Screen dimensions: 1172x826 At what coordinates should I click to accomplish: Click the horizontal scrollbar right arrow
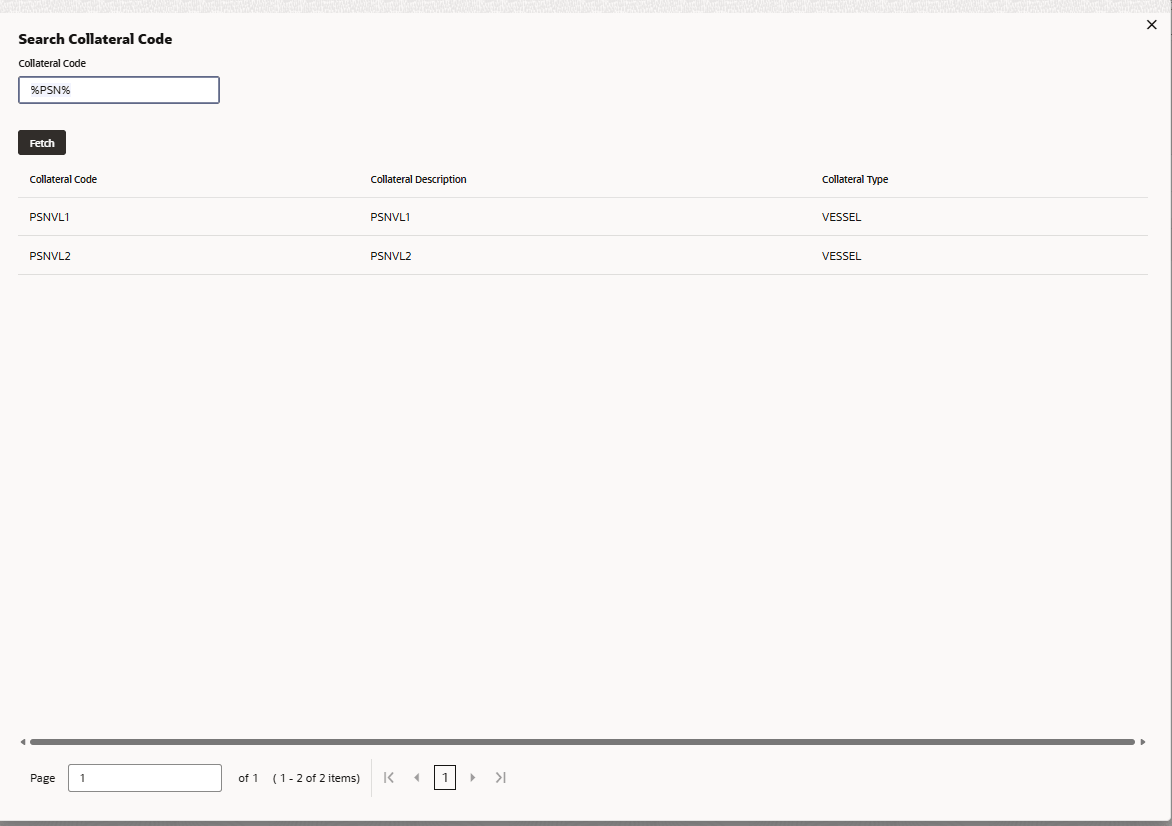pyautogui.click(x=1143, y=742)
